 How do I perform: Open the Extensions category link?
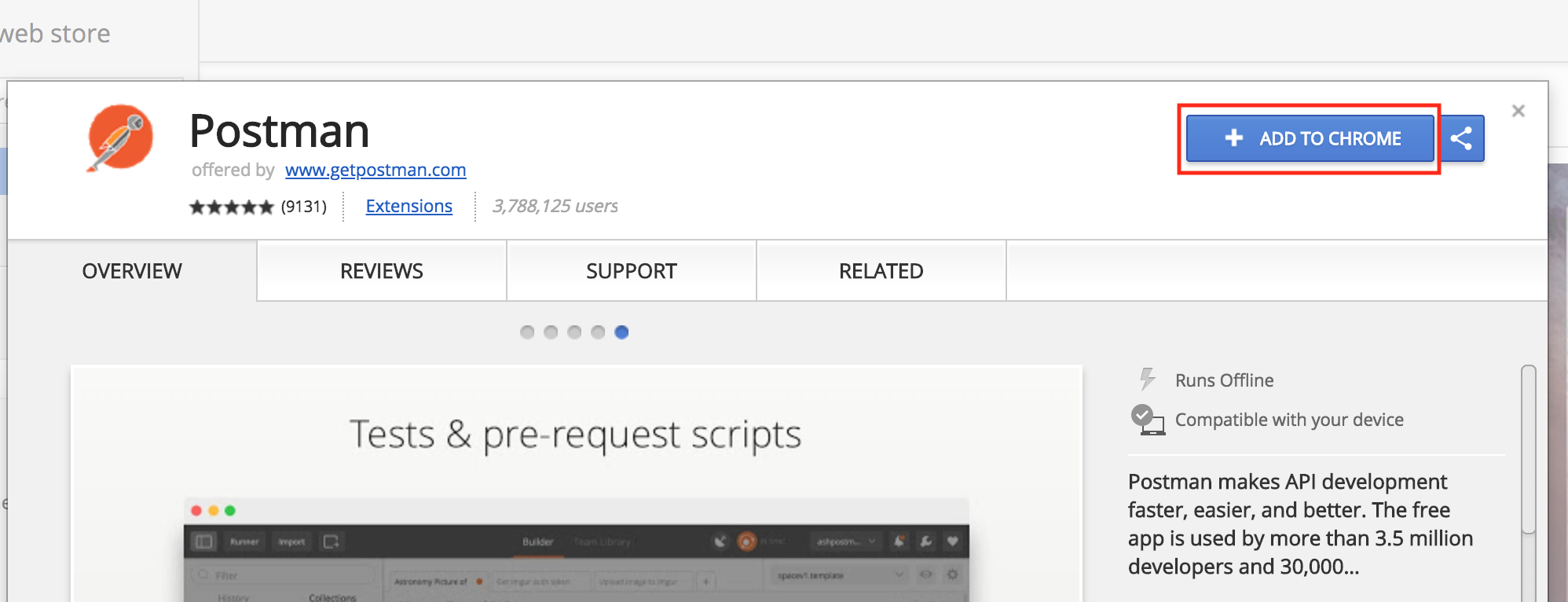[408, 206]
